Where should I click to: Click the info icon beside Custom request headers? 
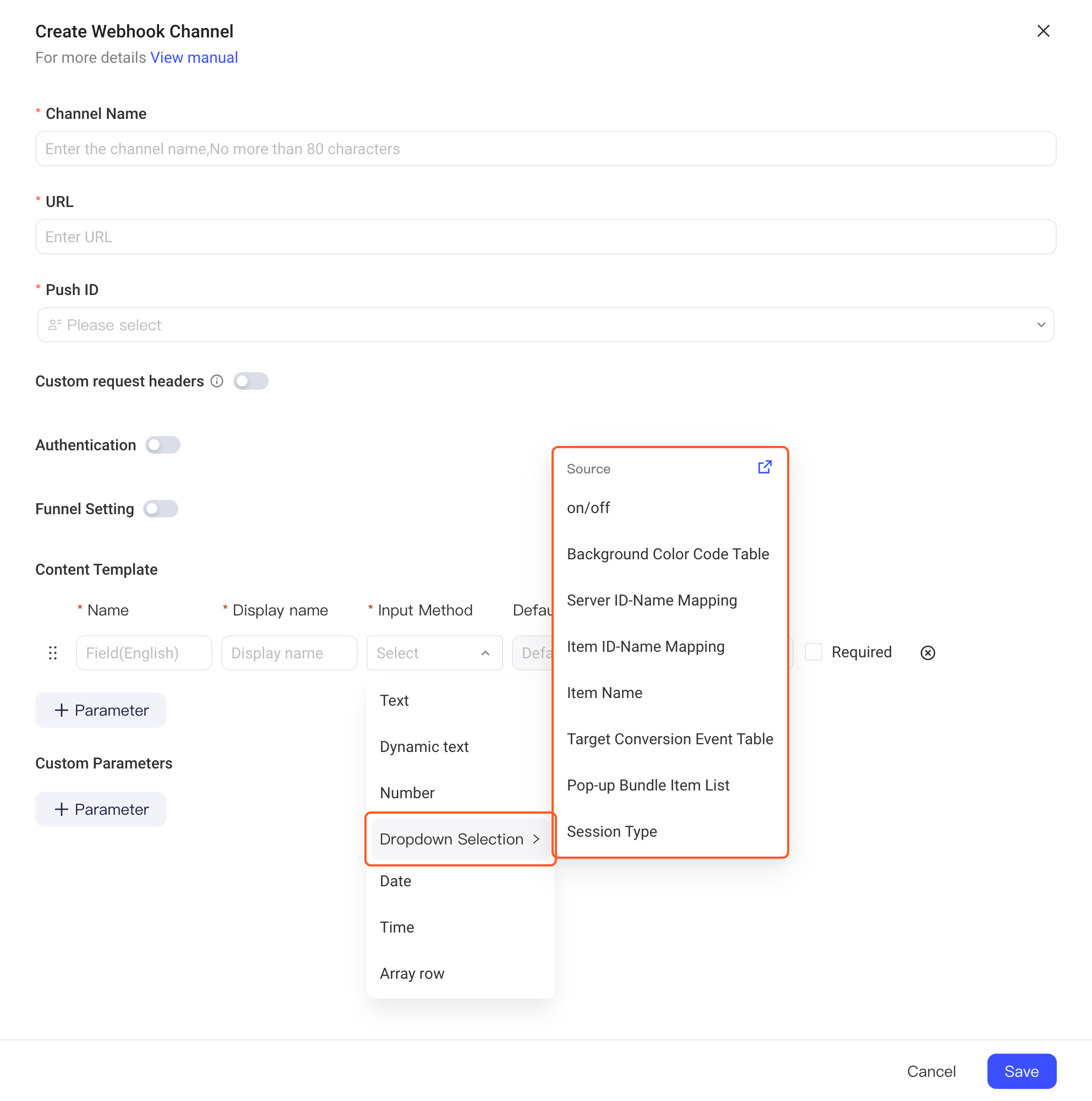coord(217,381)
